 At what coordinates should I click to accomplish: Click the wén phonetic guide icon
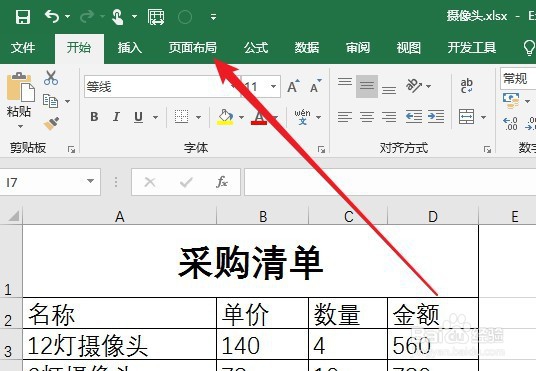pos(303,117)
